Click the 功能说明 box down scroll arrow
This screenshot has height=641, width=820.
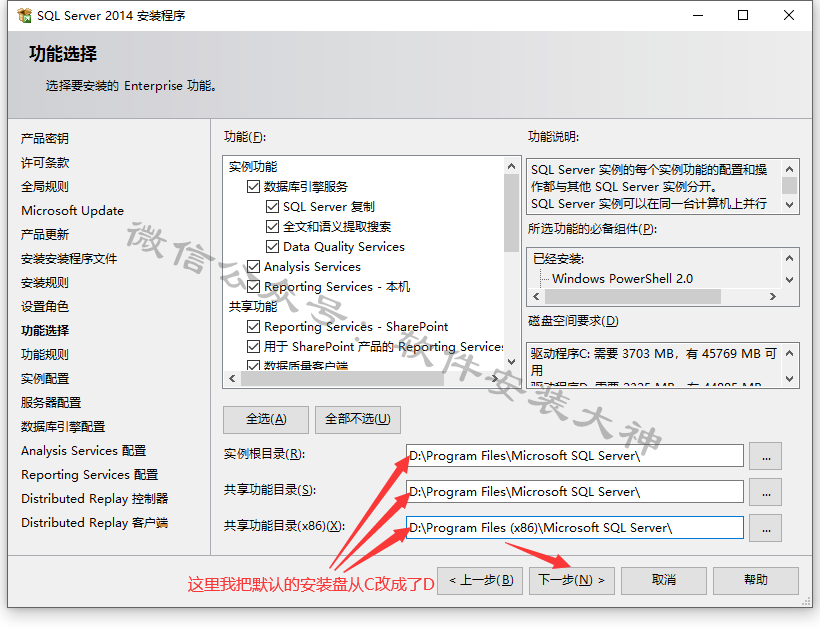[x=790, y=204]
